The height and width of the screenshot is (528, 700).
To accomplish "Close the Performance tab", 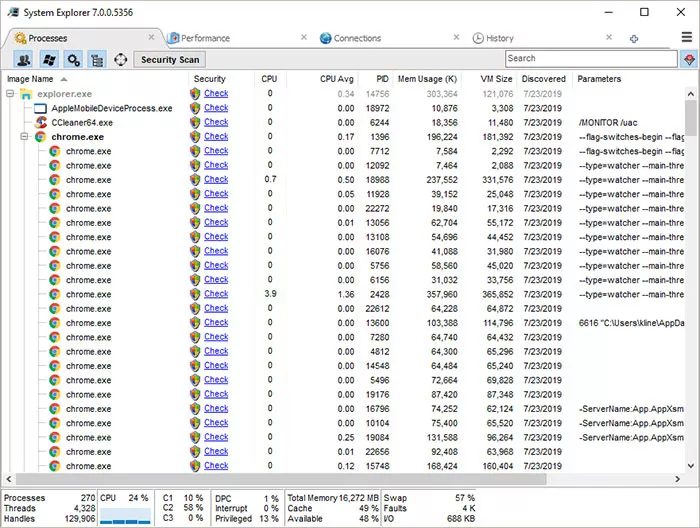I will click(304, 37).
